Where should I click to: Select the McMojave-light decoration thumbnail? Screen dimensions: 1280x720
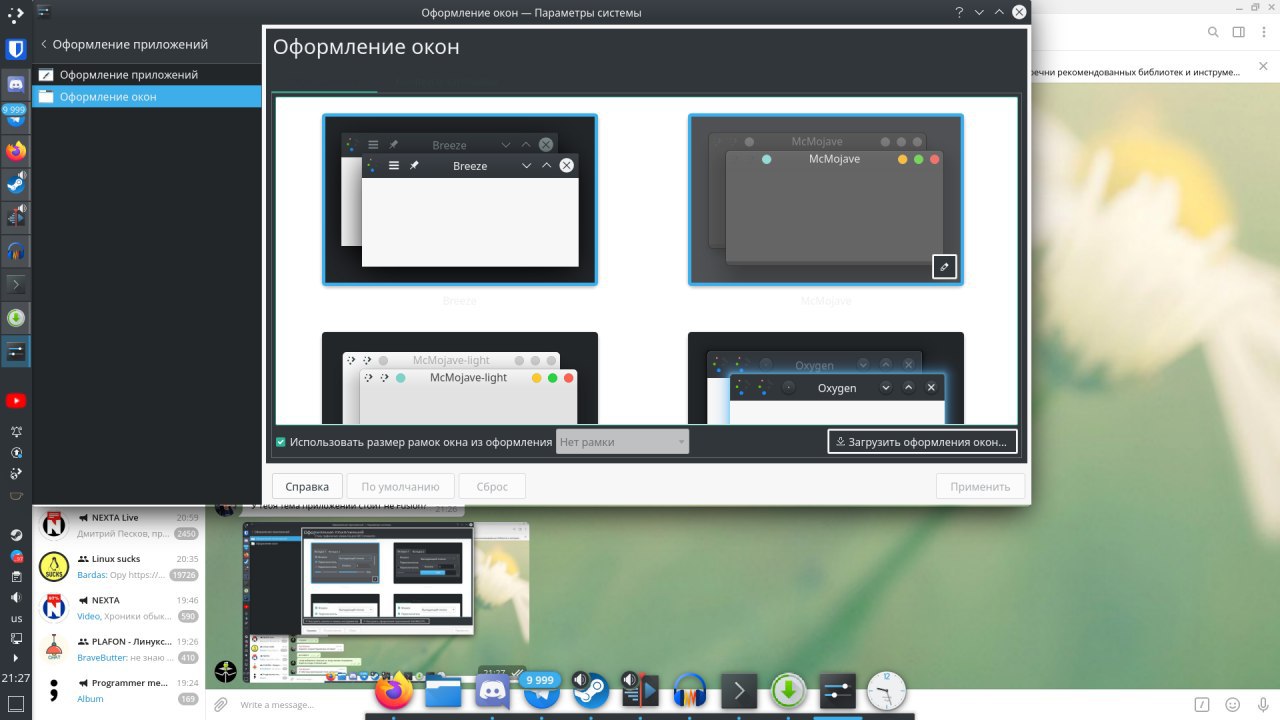[x=460, y=378]
